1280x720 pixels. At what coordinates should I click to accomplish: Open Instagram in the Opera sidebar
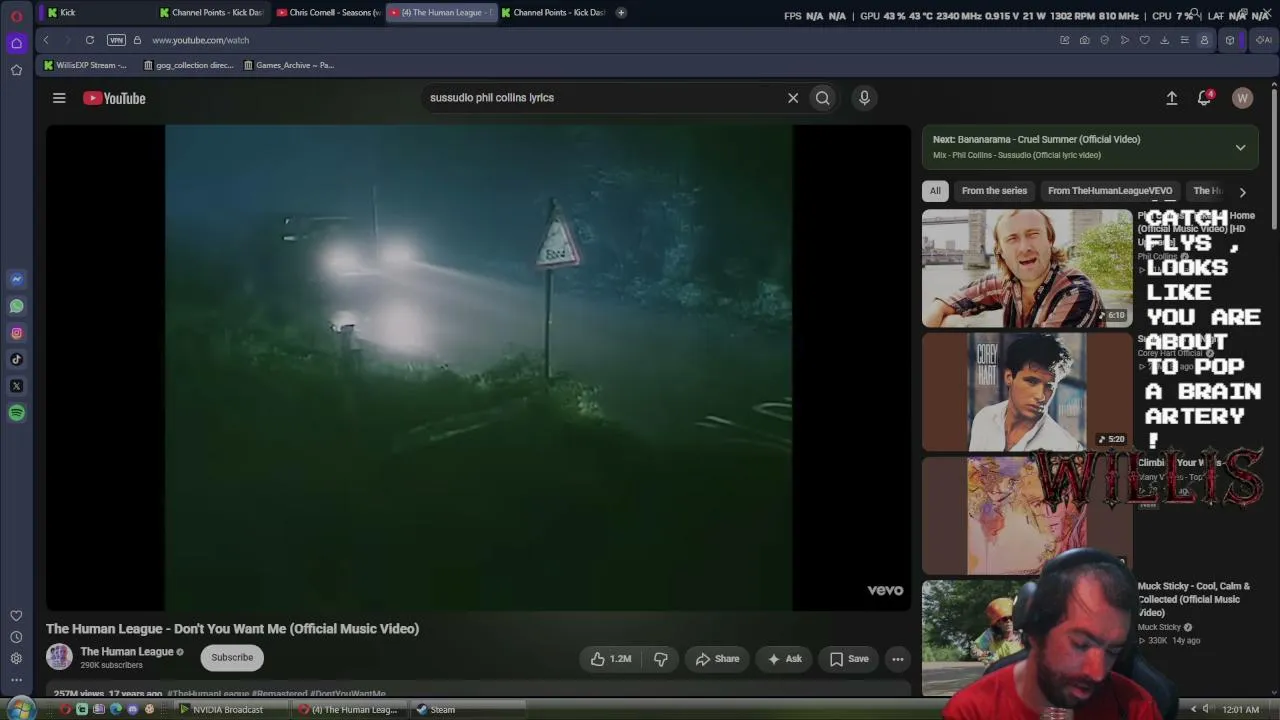(x=16, y=333)
